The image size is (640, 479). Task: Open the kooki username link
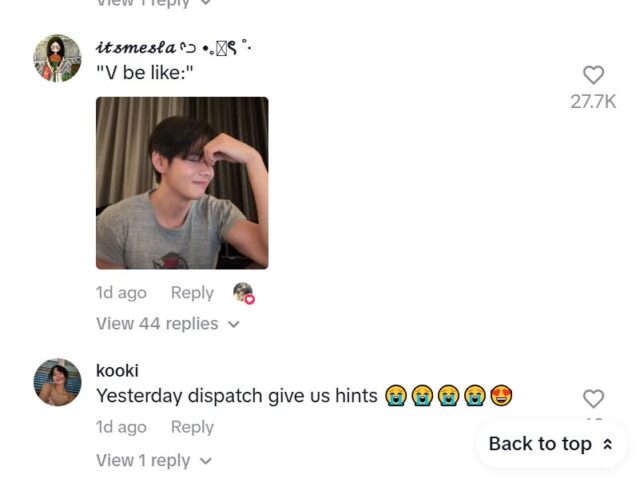point(117,370)
